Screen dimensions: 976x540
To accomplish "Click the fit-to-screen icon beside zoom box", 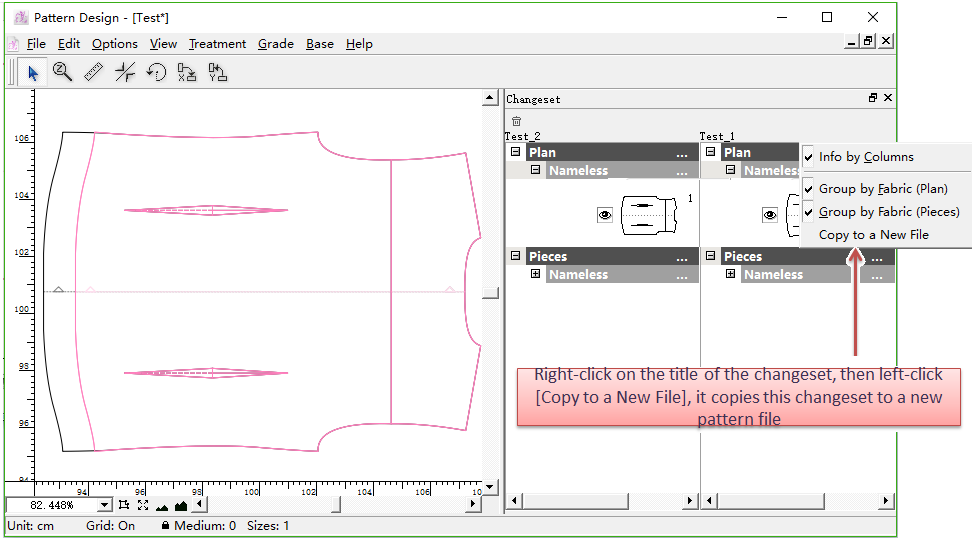I will pyautogui.click(x=143, y=505).
